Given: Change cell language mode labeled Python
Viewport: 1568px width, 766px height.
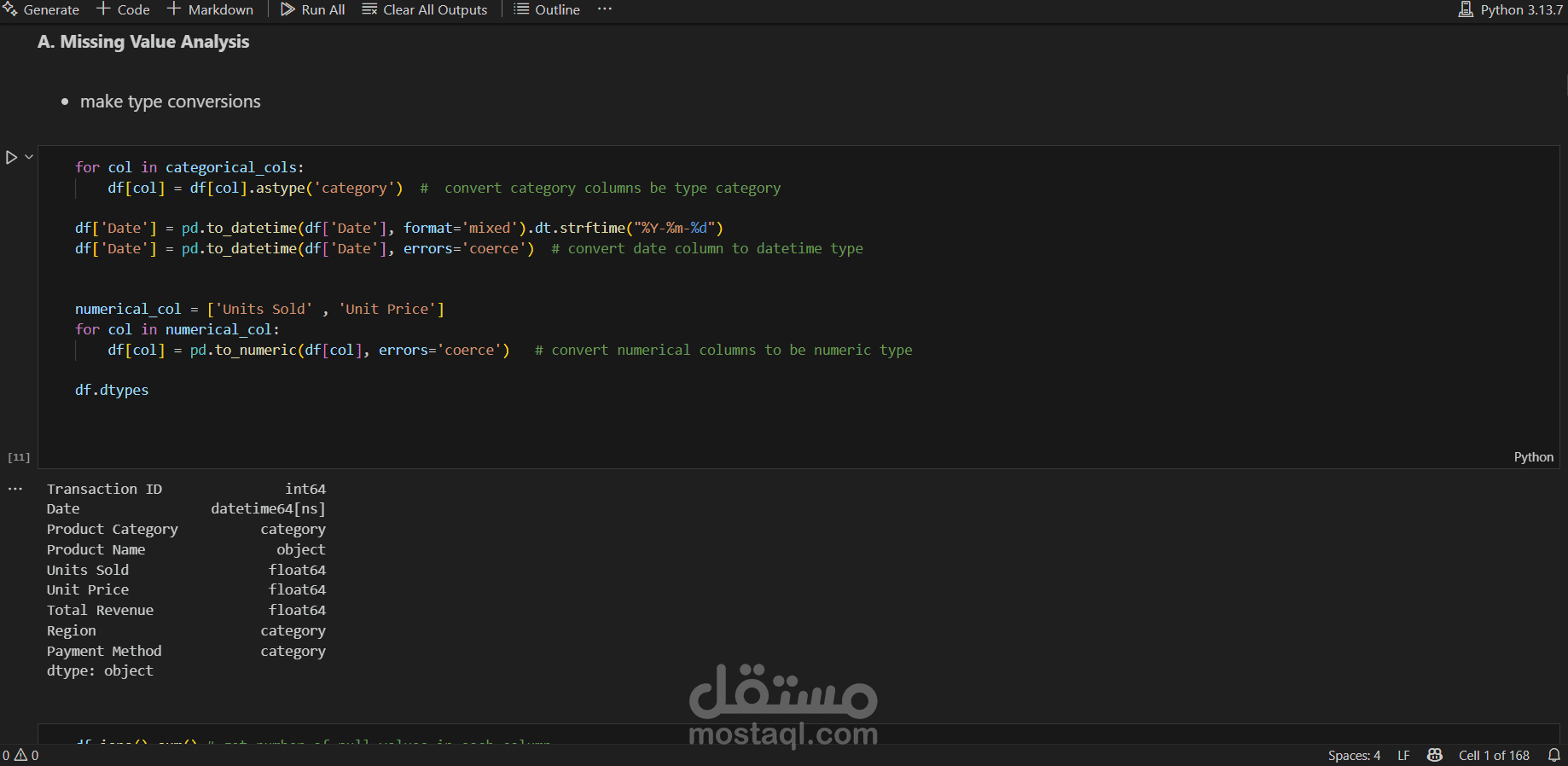Looking at the screenshot, I should pyautogui.click(x=1533, y=457).
